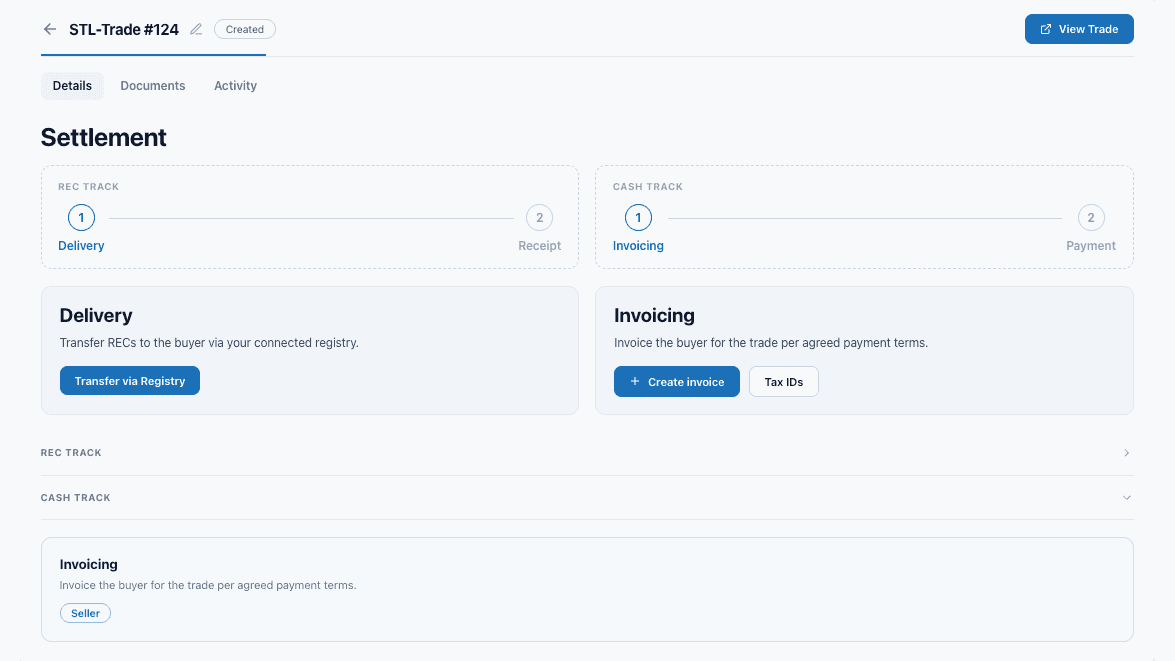Select step 1 Invoicing in the cash track
The height and width of the screenshot is (661, 1175).
[638, 218]
